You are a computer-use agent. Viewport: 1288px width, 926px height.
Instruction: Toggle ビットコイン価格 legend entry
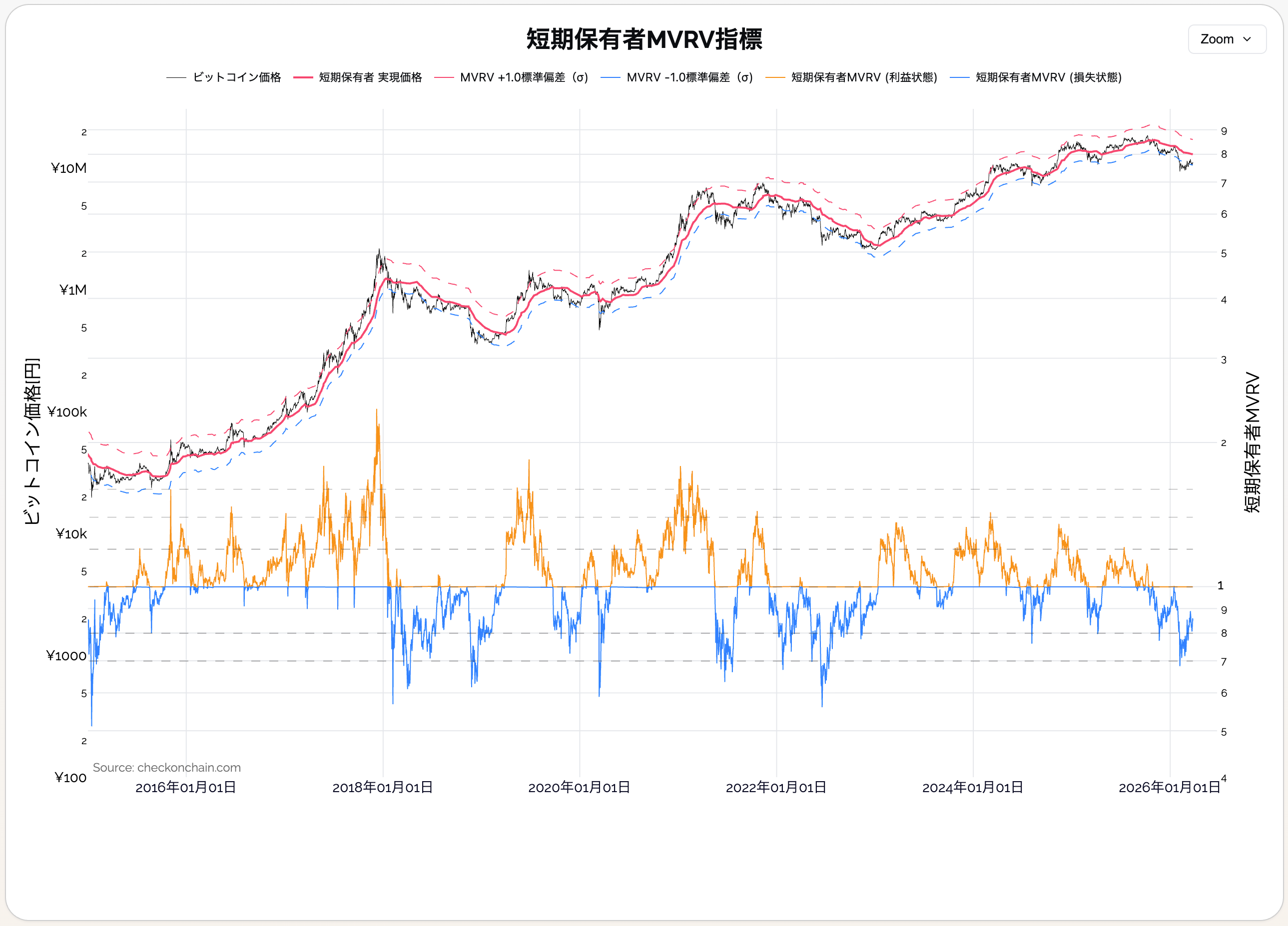coord(237,77)
